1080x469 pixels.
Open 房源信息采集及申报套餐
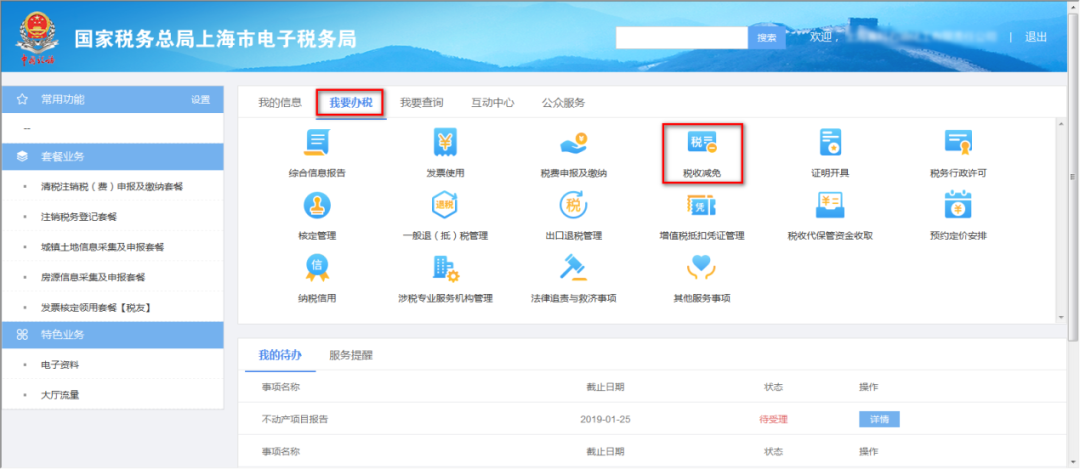pos(93,278)
